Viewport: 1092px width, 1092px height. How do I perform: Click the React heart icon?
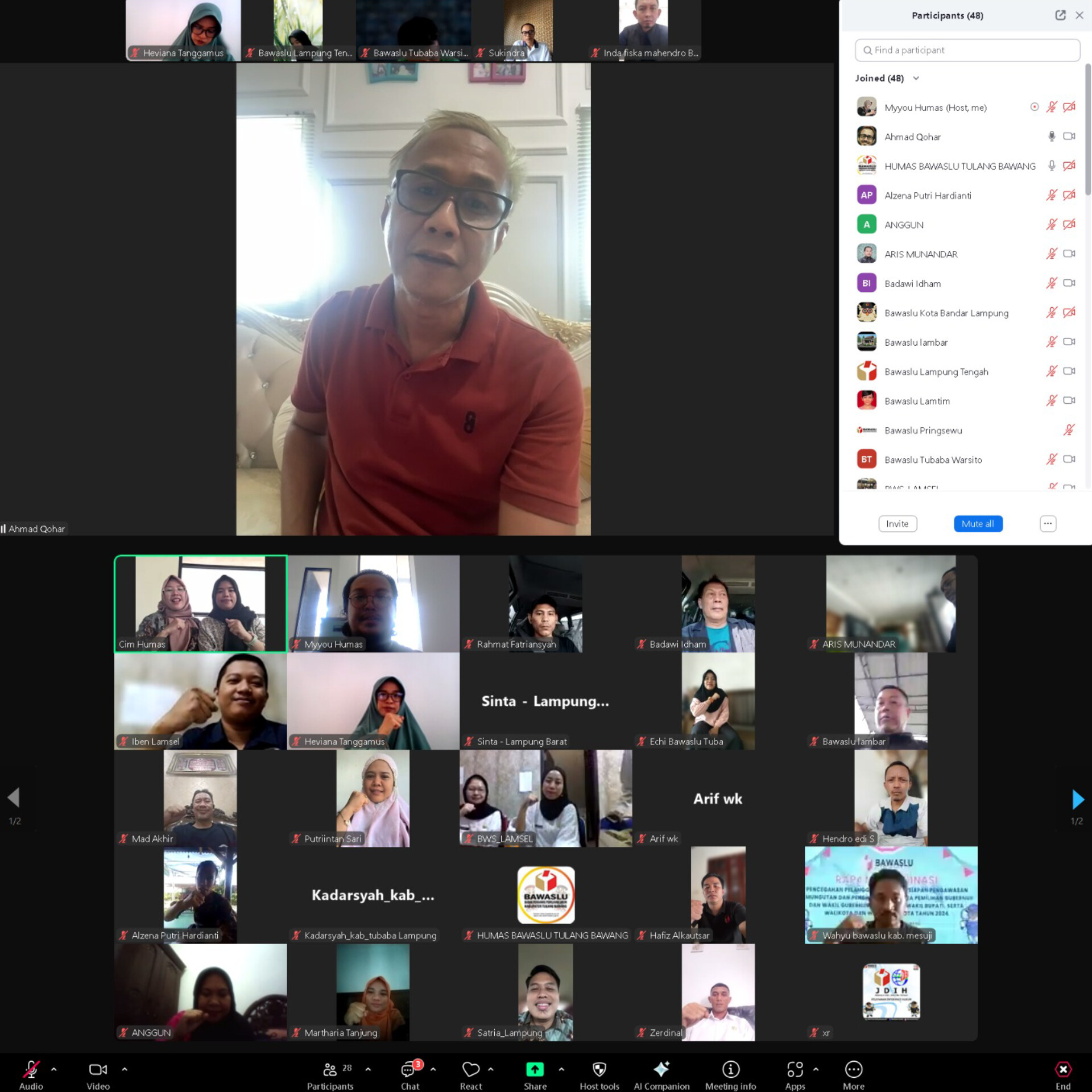pyautogui.click(x=470, y=1070)
